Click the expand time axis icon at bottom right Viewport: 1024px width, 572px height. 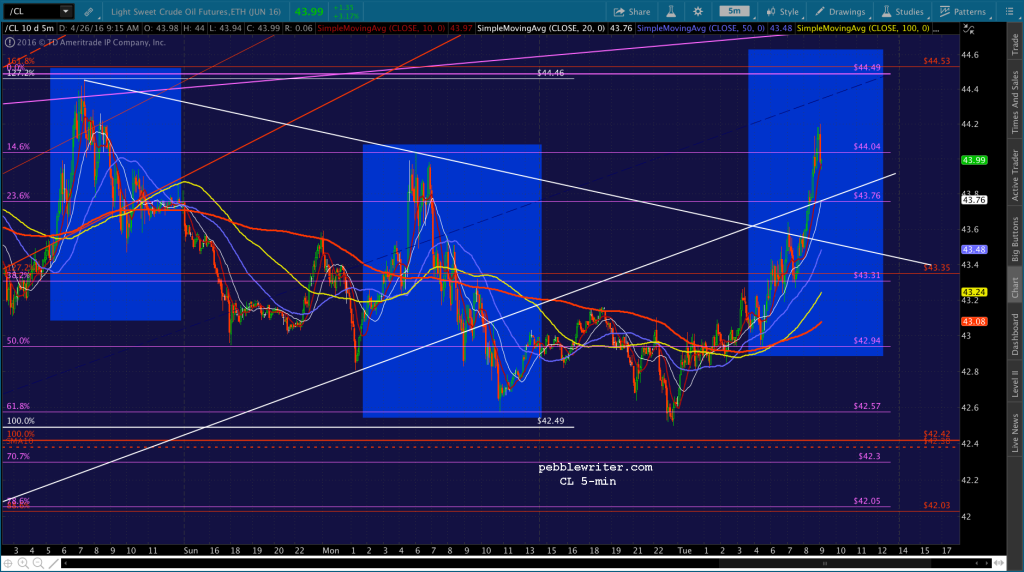[x=999, y=563]
